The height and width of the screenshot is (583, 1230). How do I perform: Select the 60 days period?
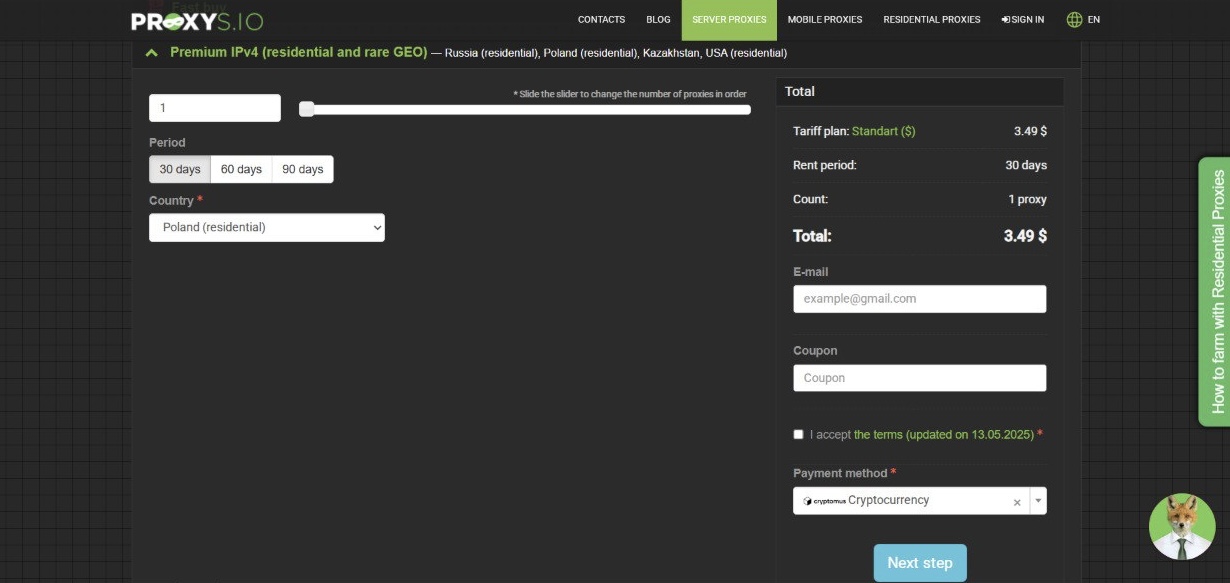tap(241, 169)
